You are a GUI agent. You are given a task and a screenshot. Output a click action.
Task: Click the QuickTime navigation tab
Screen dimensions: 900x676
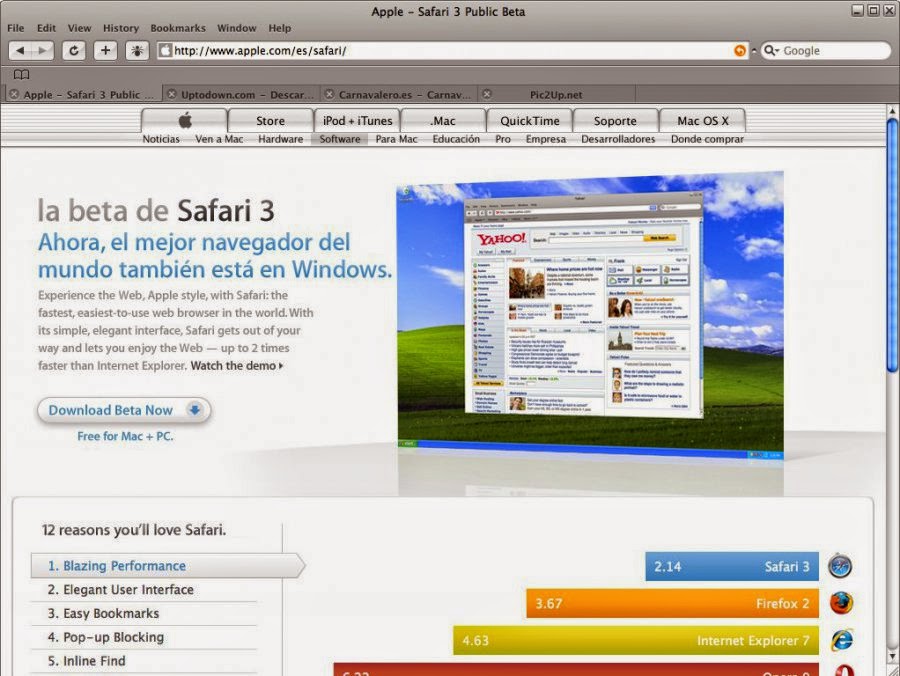click(530, 121)
